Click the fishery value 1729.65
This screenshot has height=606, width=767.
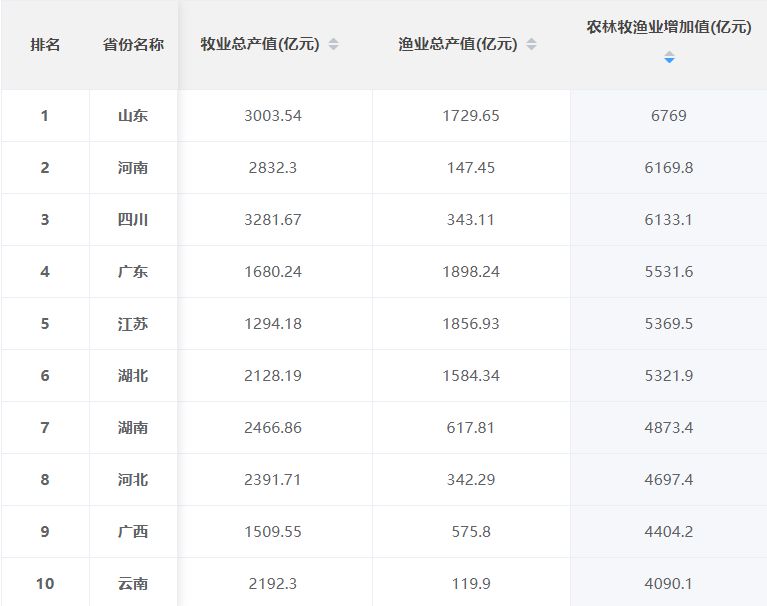click(471, 116)
